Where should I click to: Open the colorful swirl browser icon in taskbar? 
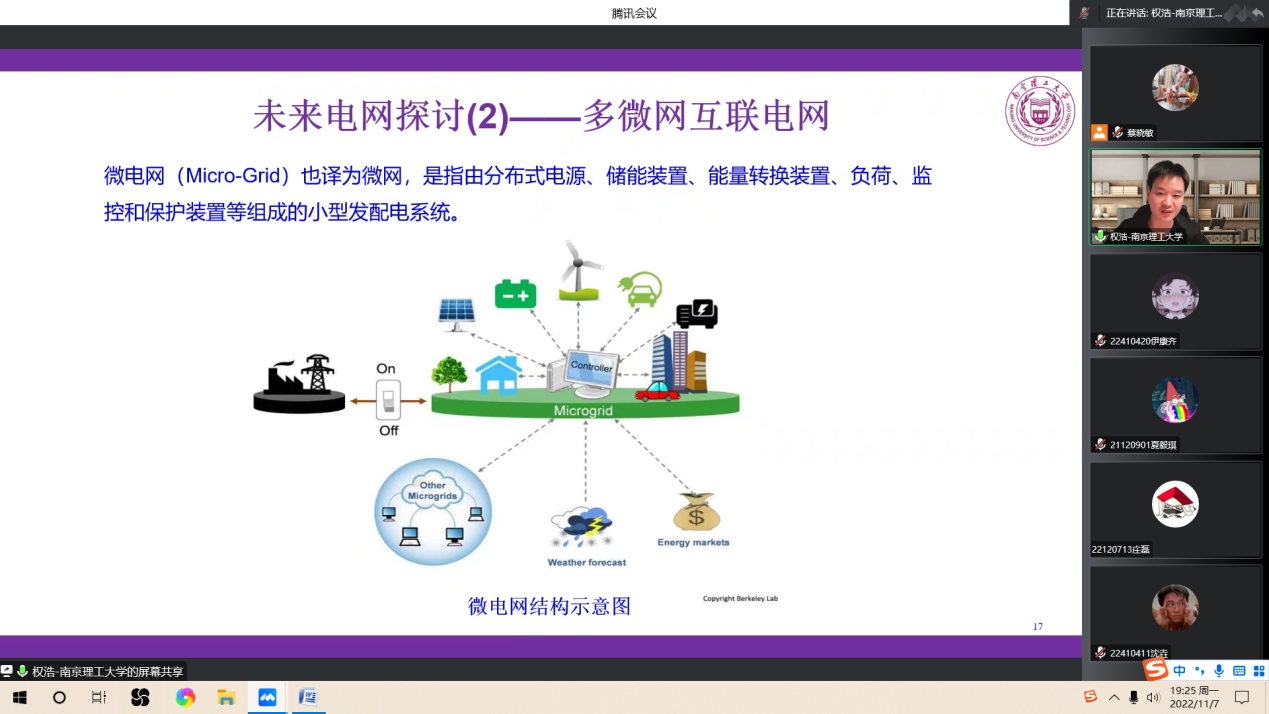point(185,697)
